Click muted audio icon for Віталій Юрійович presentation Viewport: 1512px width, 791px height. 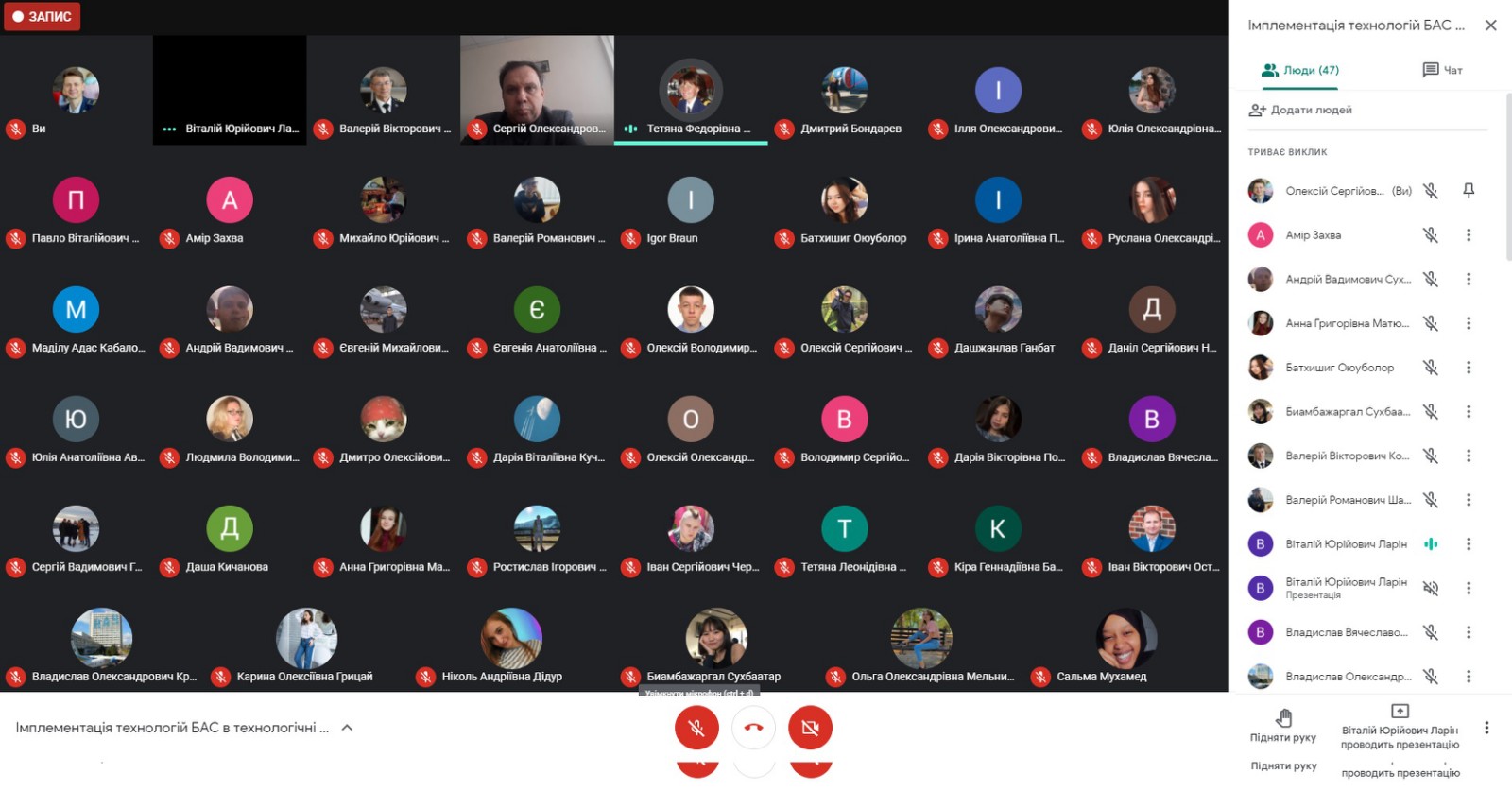tap(1431, 588)
